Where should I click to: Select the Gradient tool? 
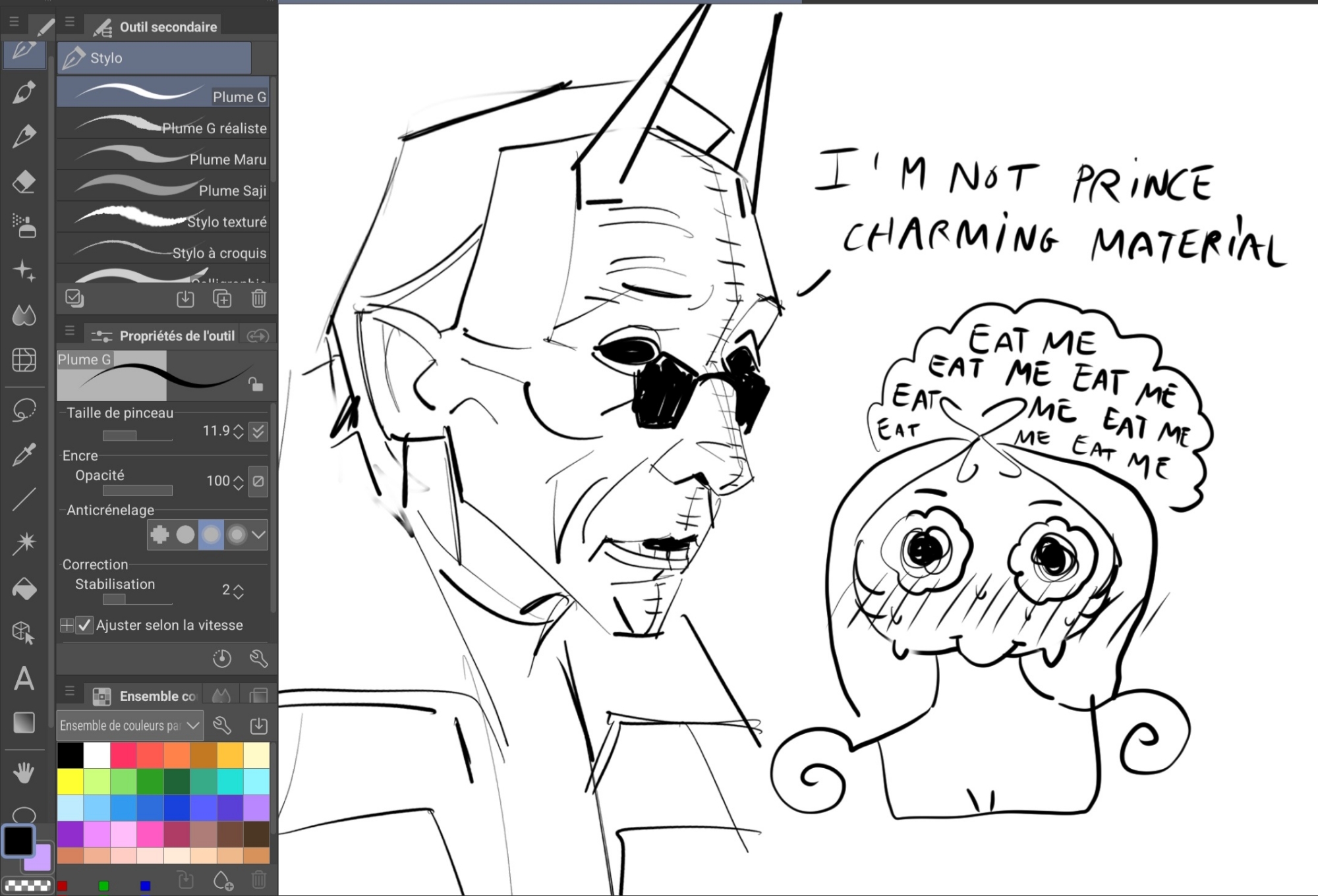tap(24, 723)
